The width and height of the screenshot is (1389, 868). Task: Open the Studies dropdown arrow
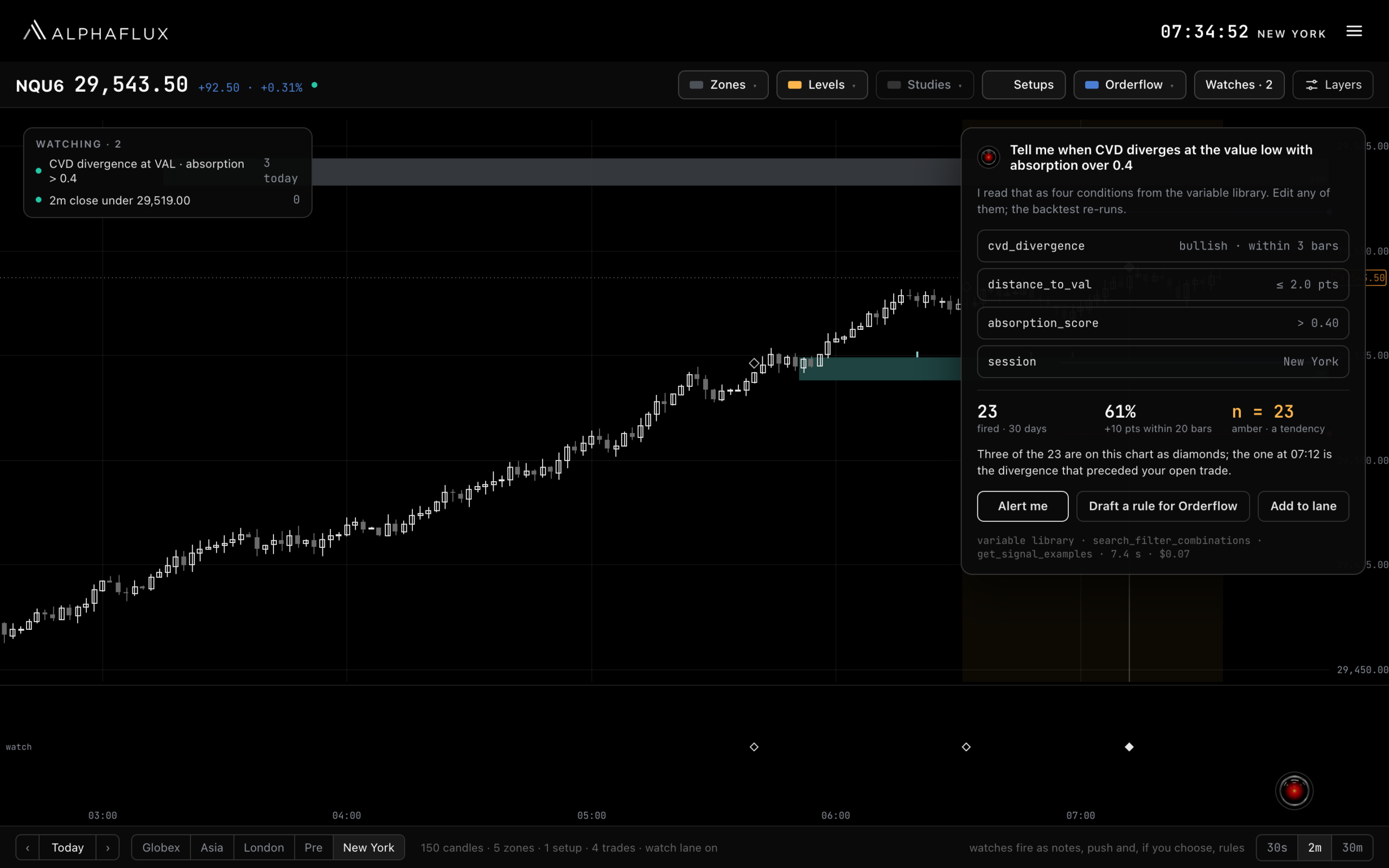click(960, 86)
